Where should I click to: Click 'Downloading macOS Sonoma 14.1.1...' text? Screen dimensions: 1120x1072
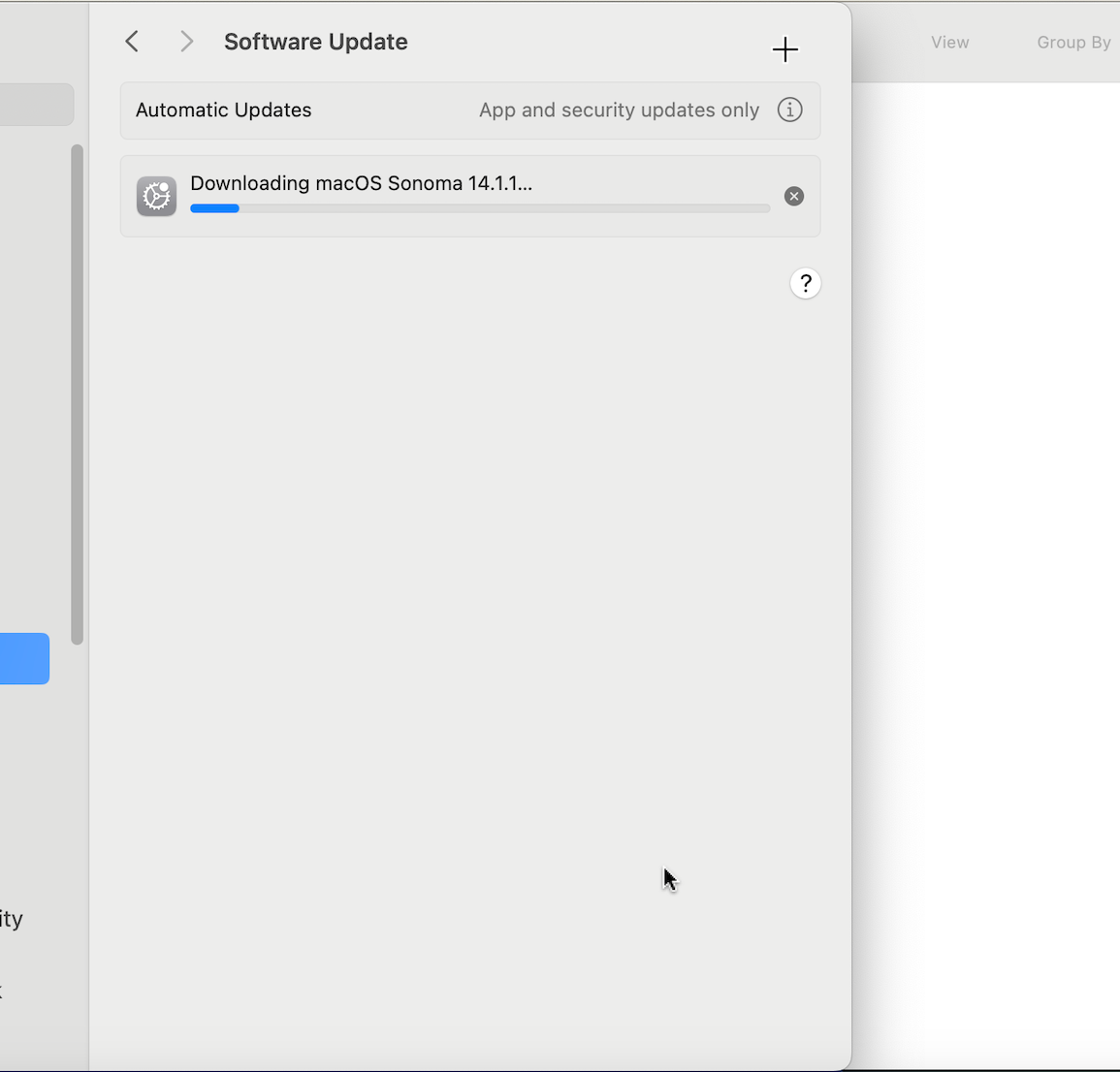[361, 183]
